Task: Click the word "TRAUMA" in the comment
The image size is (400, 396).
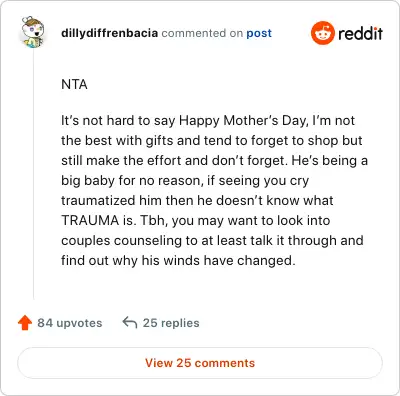Action: (90, 220)
